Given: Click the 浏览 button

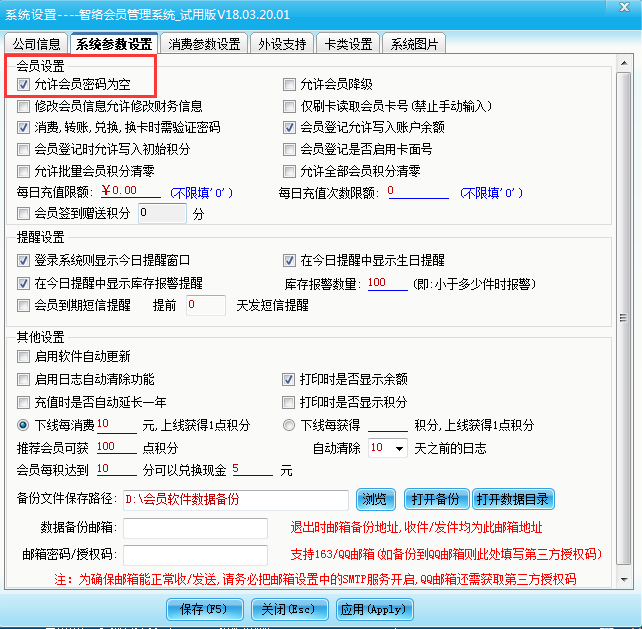Looking at the screenshot, I should point(375,499).
